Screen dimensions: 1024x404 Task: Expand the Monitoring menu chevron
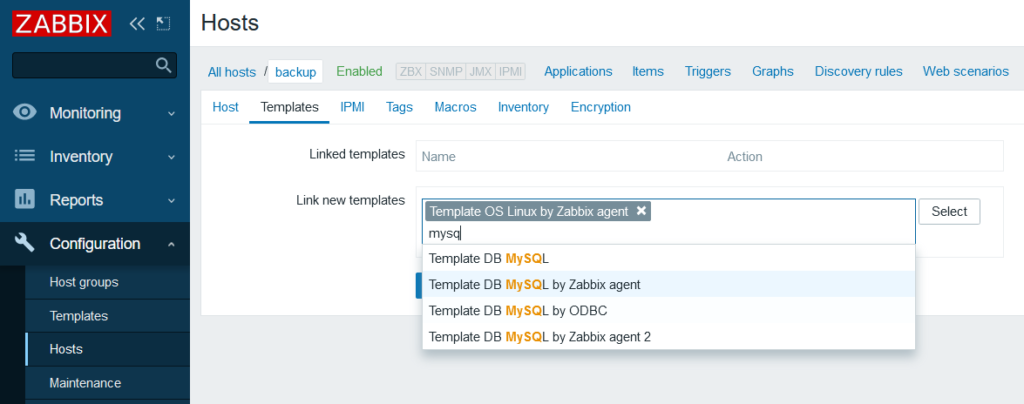click(171, 114)
